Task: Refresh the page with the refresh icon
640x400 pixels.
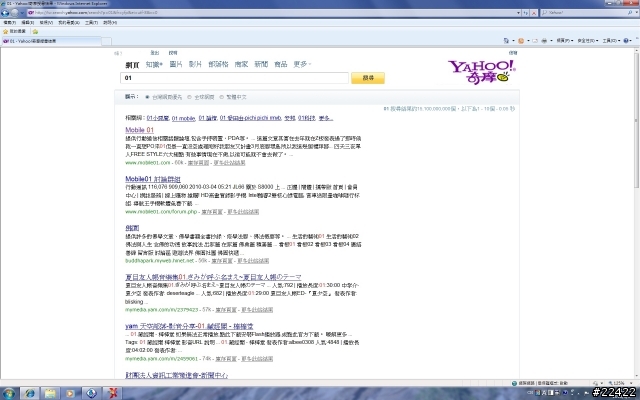Action: 526,13
